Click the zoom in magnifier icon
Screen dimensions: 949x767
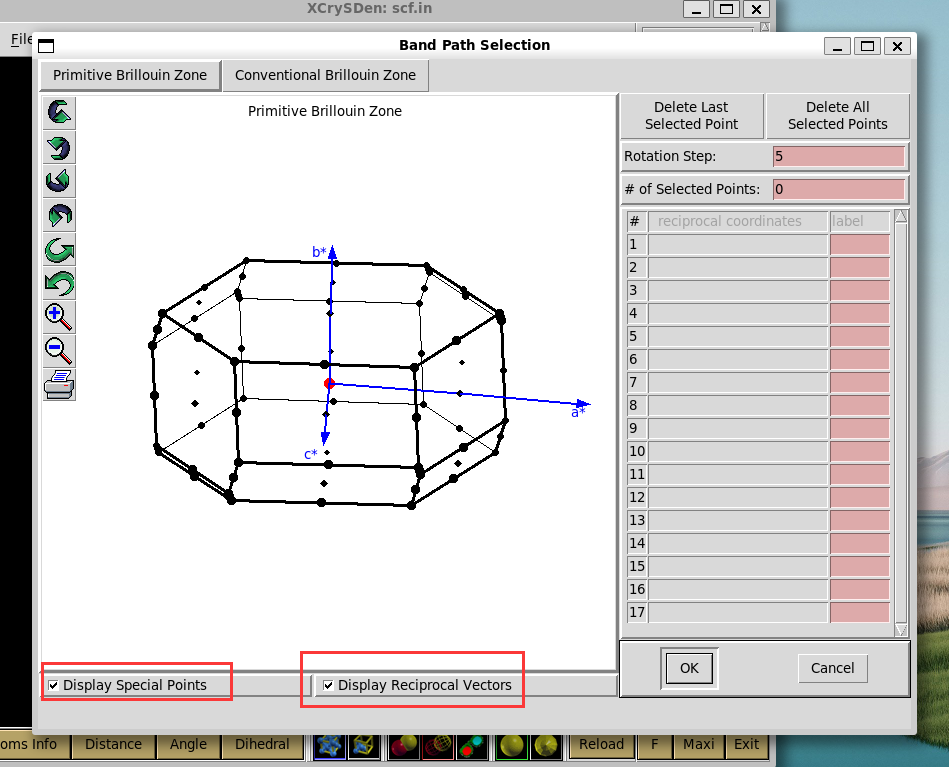click(59, 317)
